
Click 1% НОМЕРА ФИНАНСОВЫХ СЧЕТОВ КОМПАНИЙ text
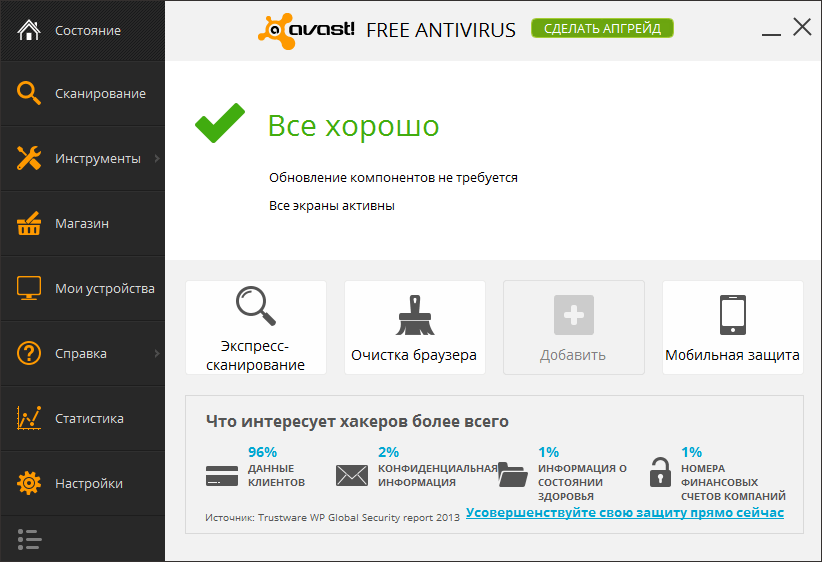click(733, 473)
